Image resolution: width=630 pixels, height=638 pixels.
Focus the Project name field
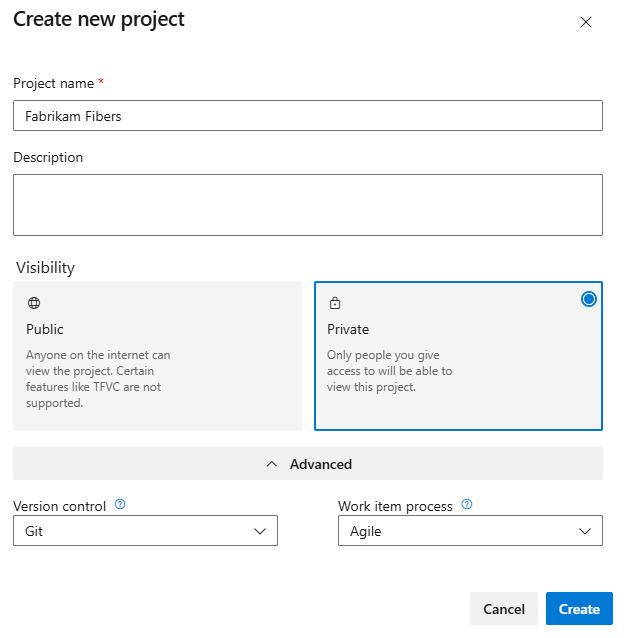point(308,116)
